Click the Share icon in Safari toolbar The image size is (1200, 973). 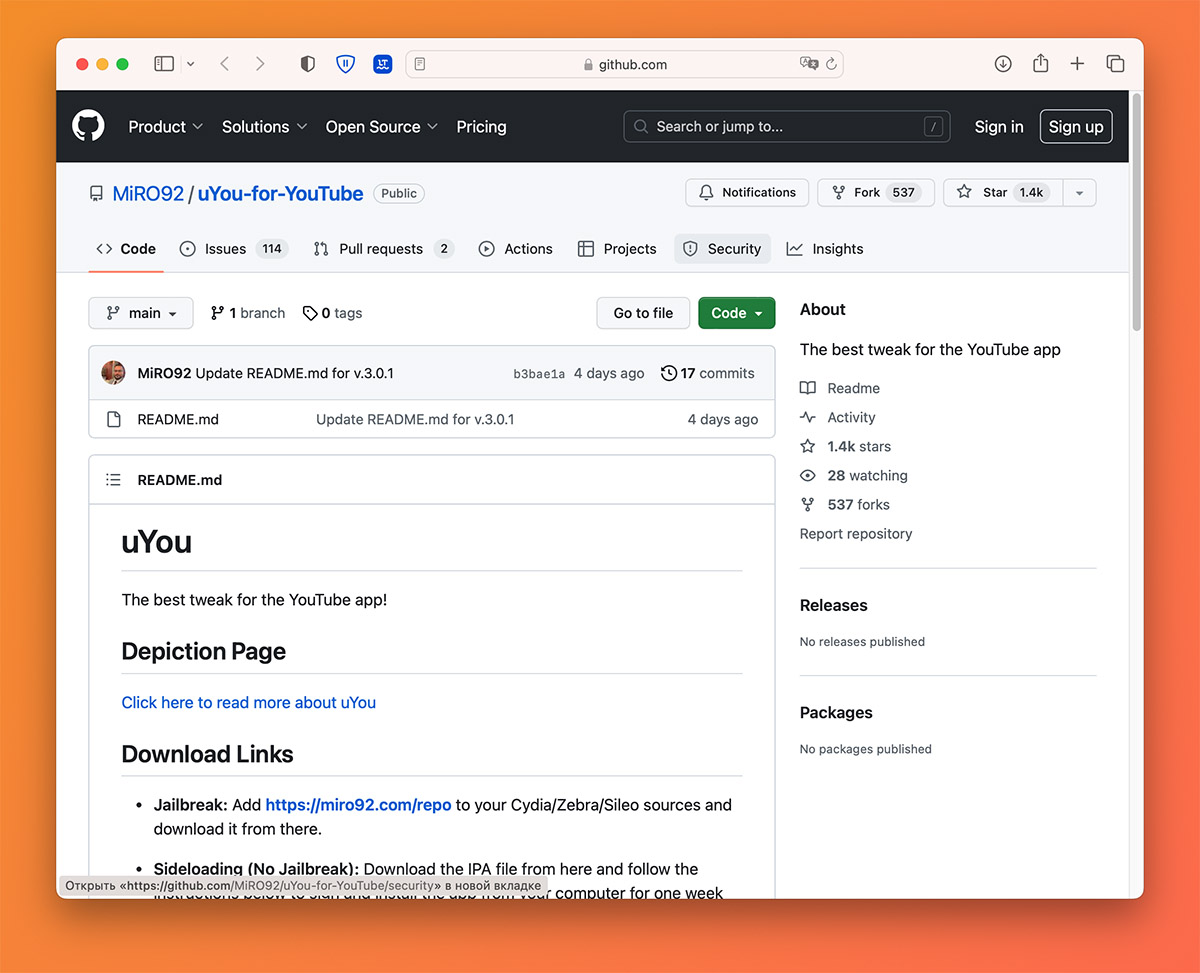1040,64
